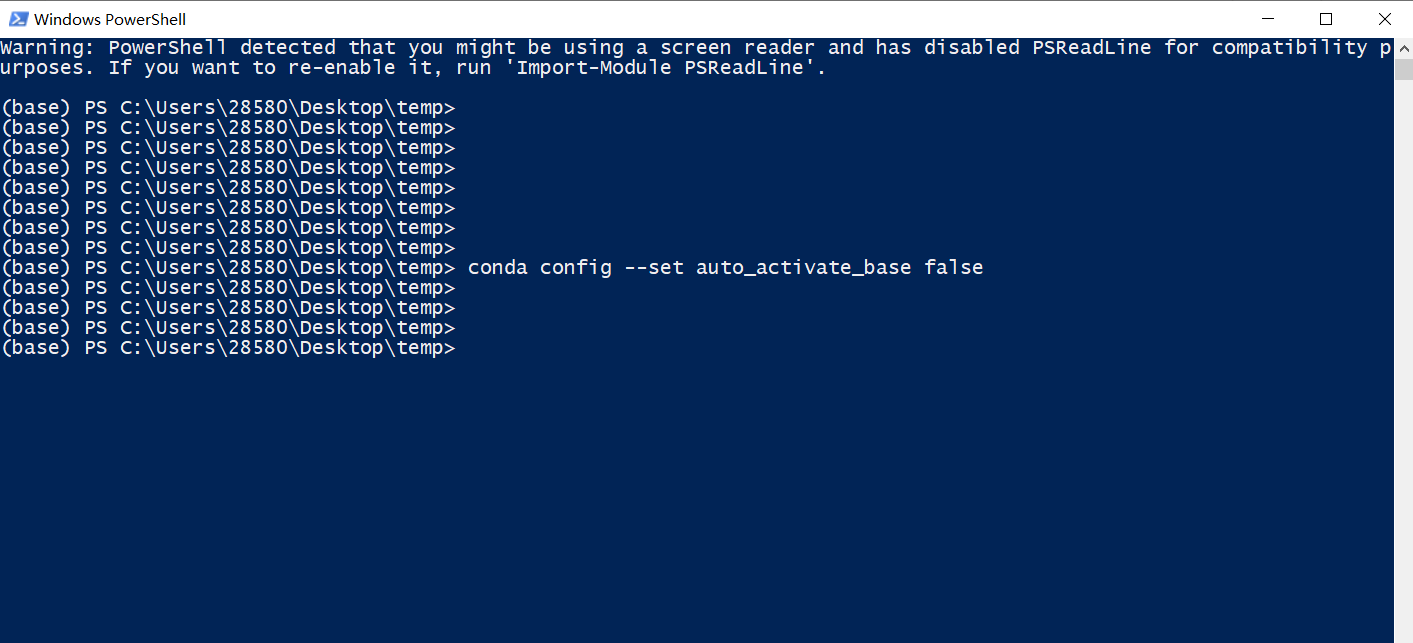
Task: Select the conda config command text
Action: pyautogui.click(x=725, y=267)
